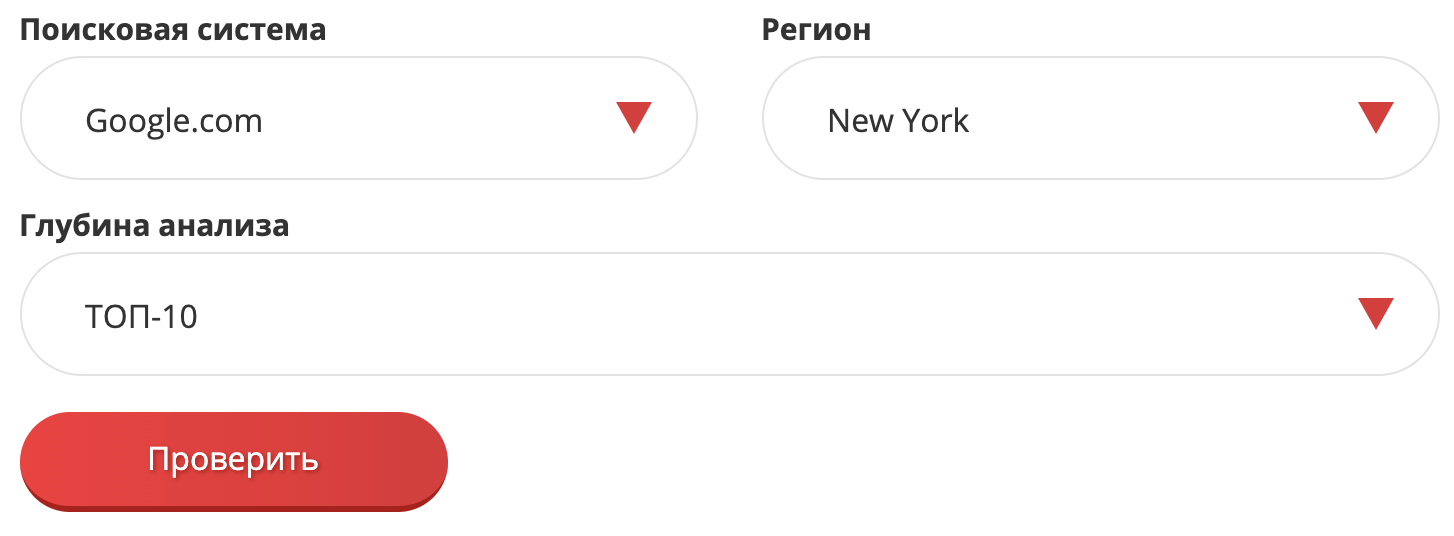The width and height of the screenshot is (1454, 536).
Task: Click the ТОП-10 value text
Action: [x=142, y=317]
